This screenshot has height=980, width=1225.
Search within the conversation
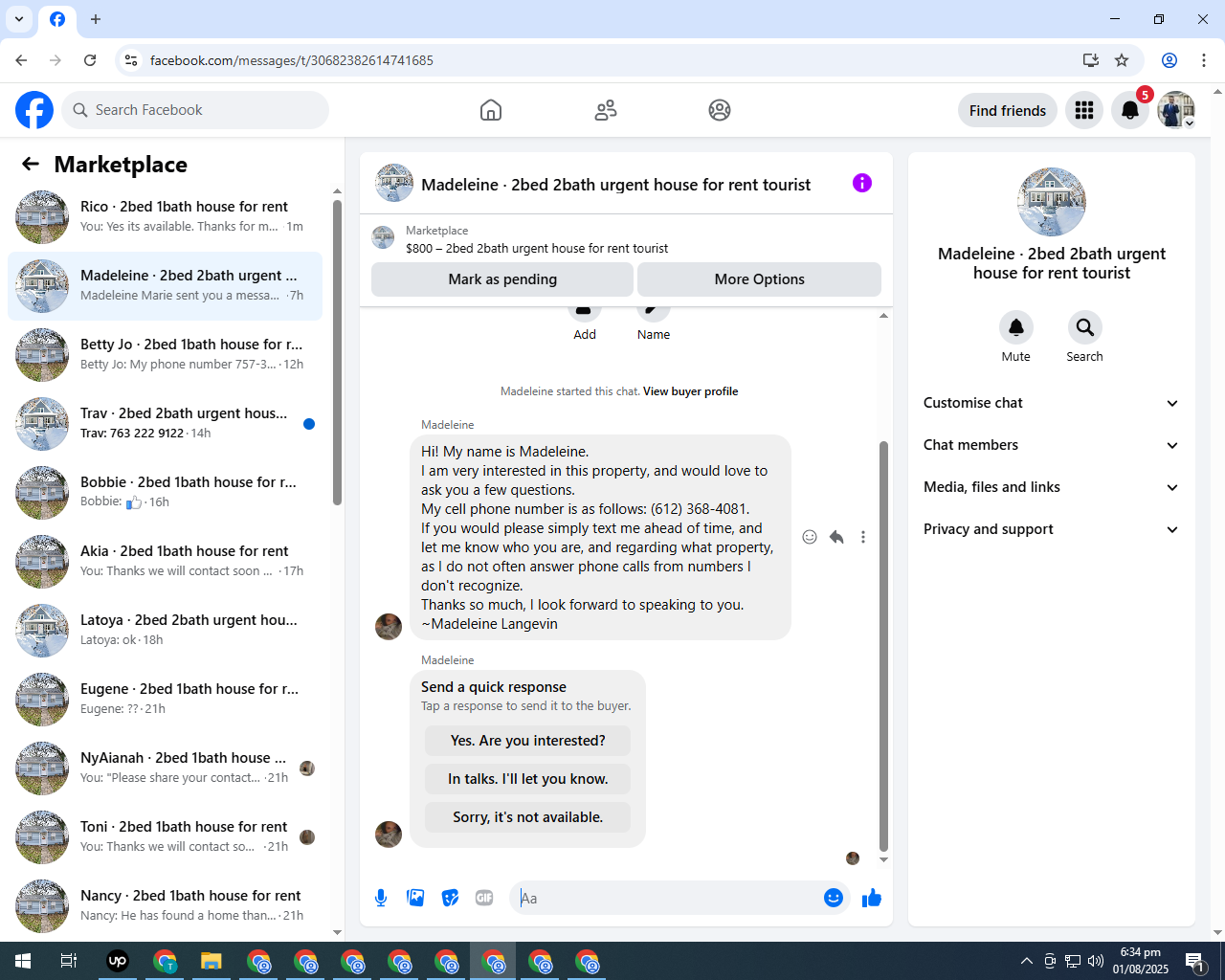pos(1085,327)
